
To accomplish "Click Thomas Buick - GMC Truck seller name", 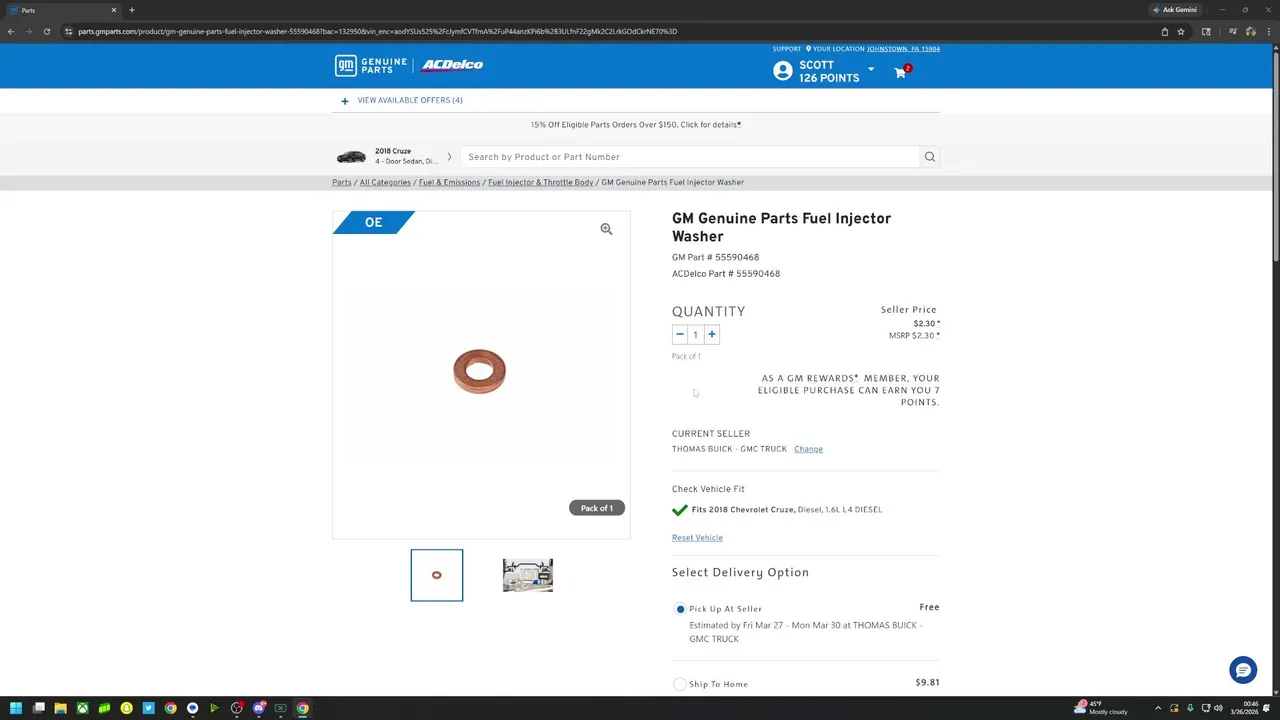I will pyautogui.click(x=729, y=449).
